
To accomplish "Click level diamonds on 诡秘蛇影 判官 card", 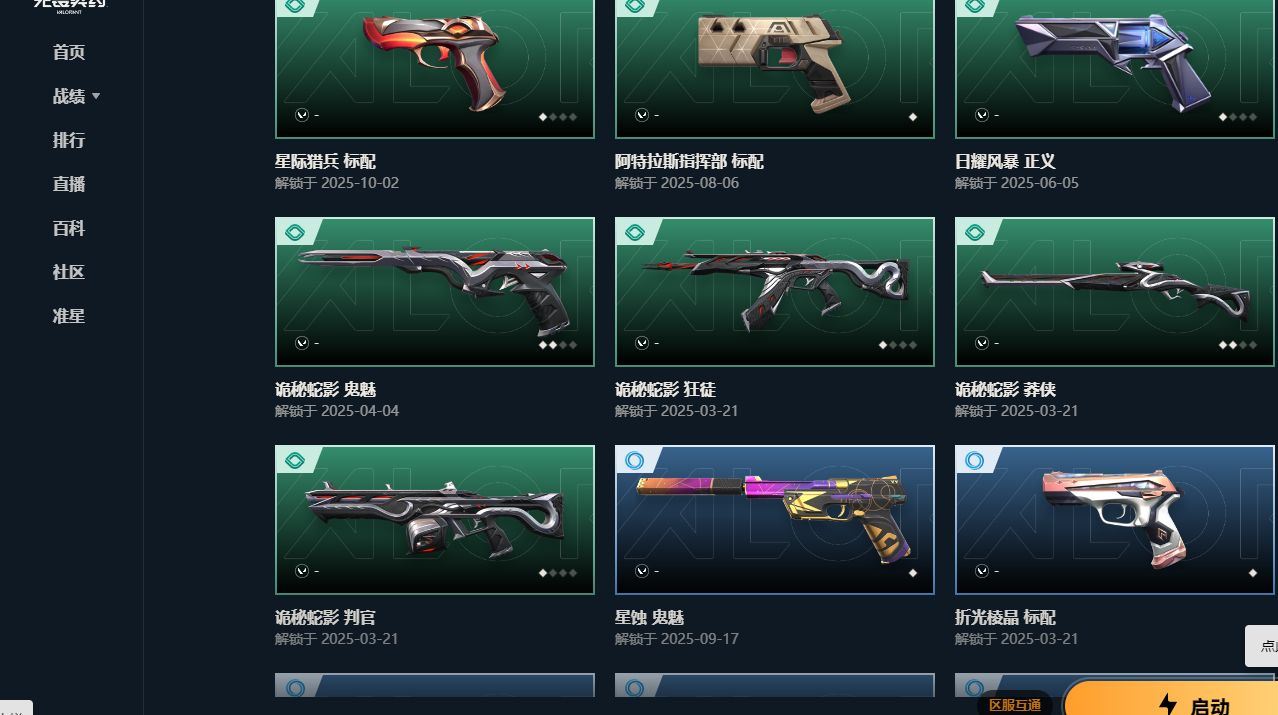I will (559, 573).
